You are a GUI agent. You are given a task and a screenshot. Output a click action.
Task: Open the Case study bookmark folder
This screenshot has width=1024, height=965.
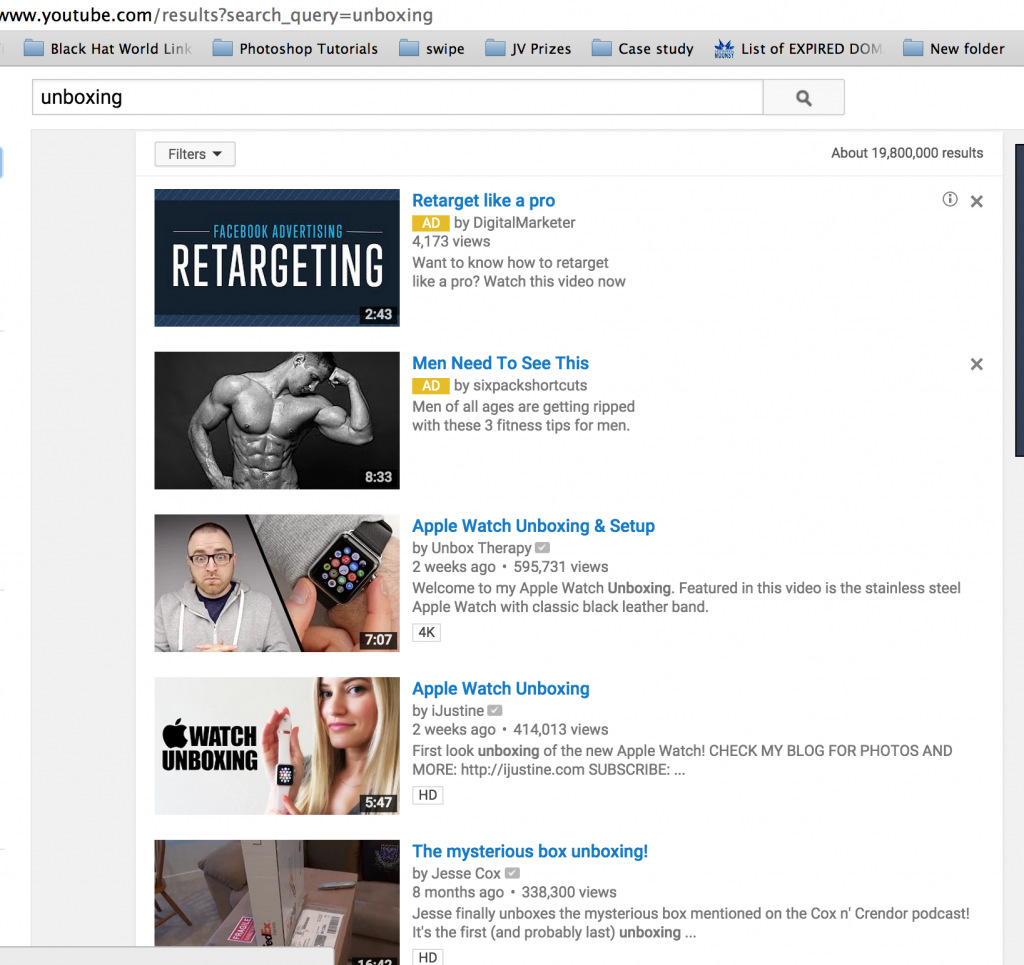(643, 48)
